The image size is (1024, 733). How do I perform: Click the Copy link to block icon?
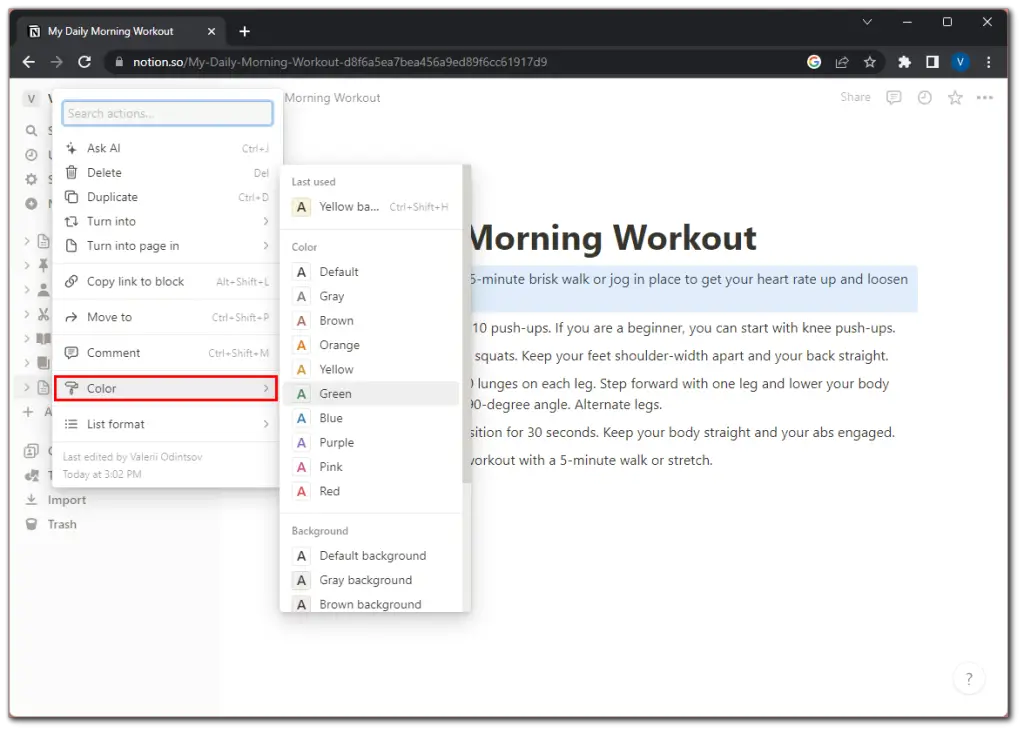[71, 281]
